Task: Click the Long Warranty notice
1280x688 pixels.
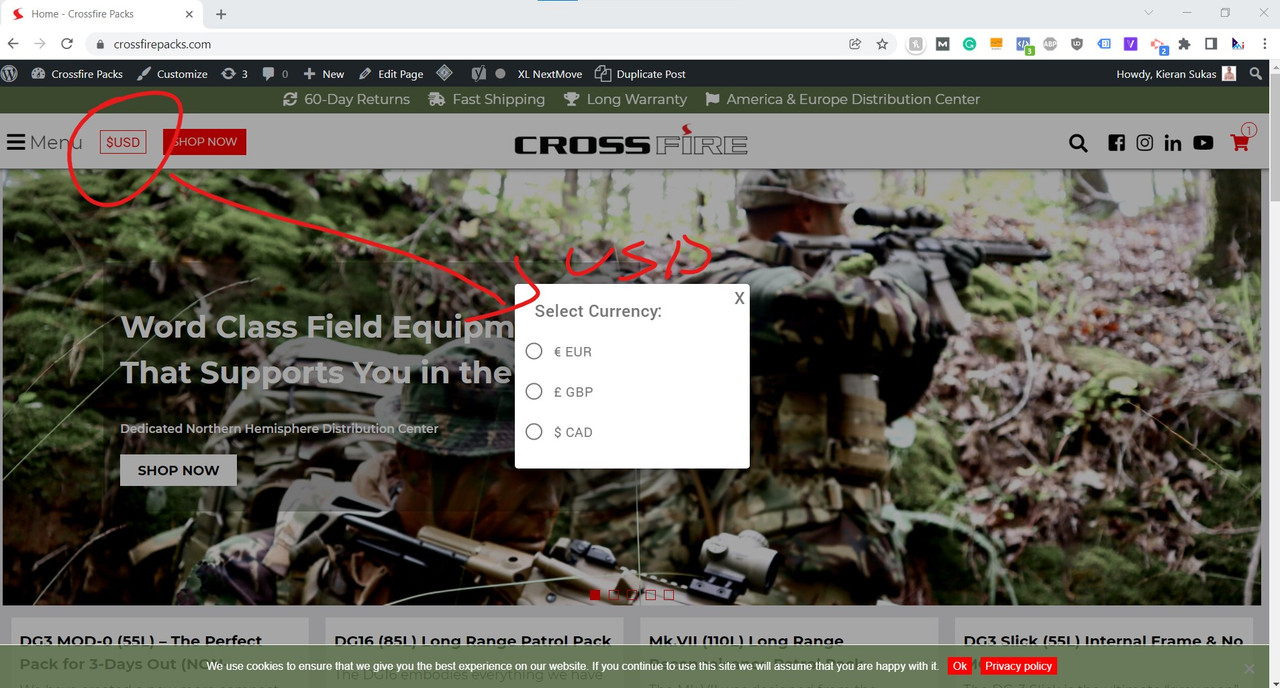Action: click(x=625, y=99)
